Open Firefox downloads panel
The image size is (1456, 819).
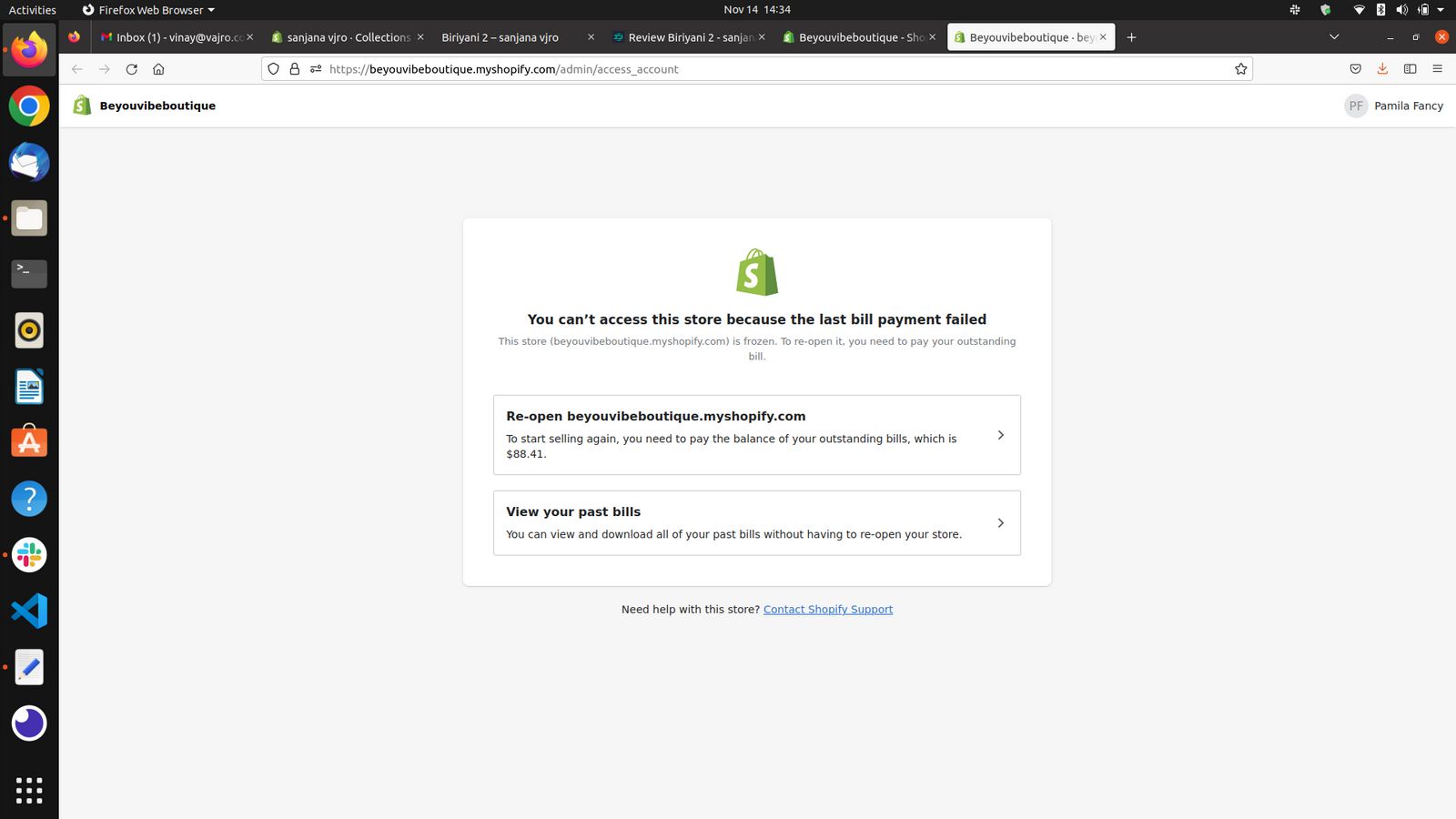click(1382, 69)
